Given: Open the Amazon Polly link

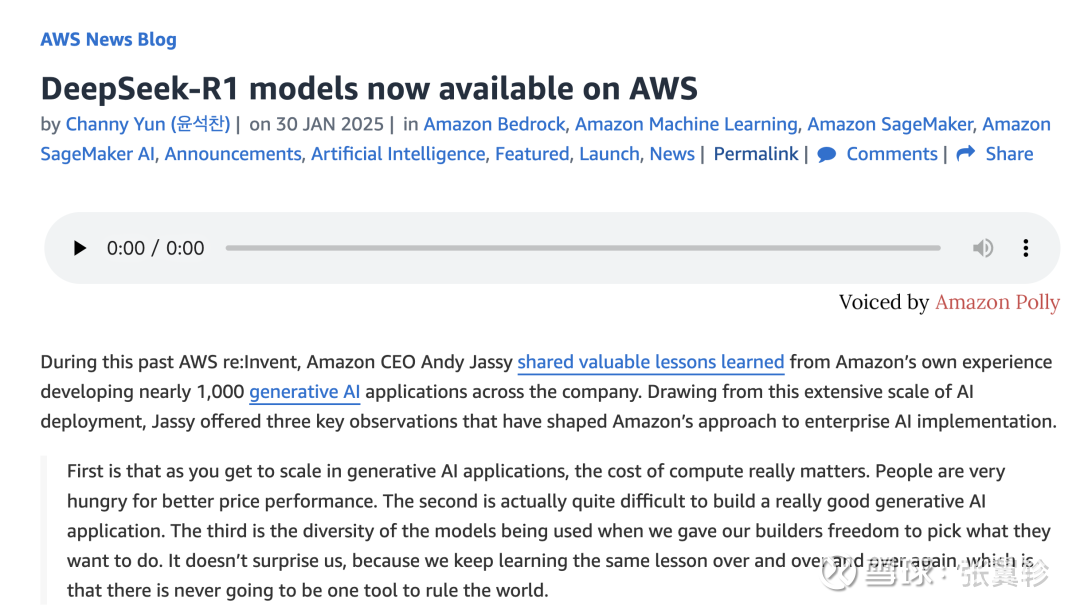Looking at the screenshot, I should point(997,302).
